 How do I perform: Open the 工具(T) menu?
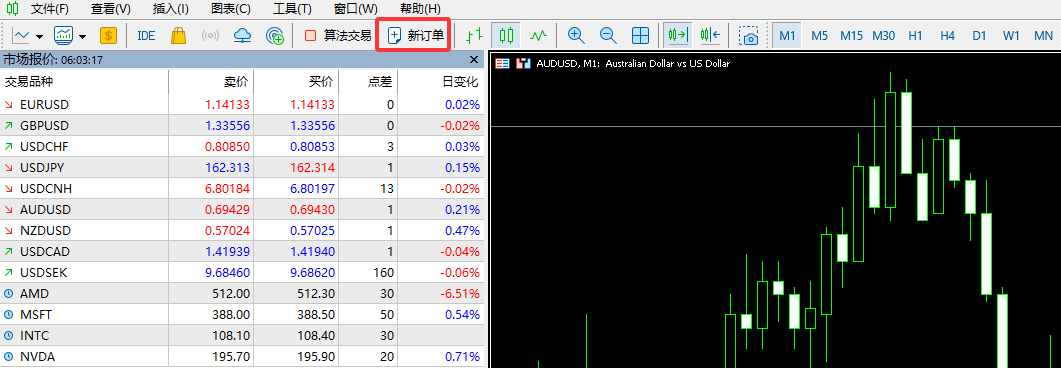pyautogui.click(x=292, y=9)
